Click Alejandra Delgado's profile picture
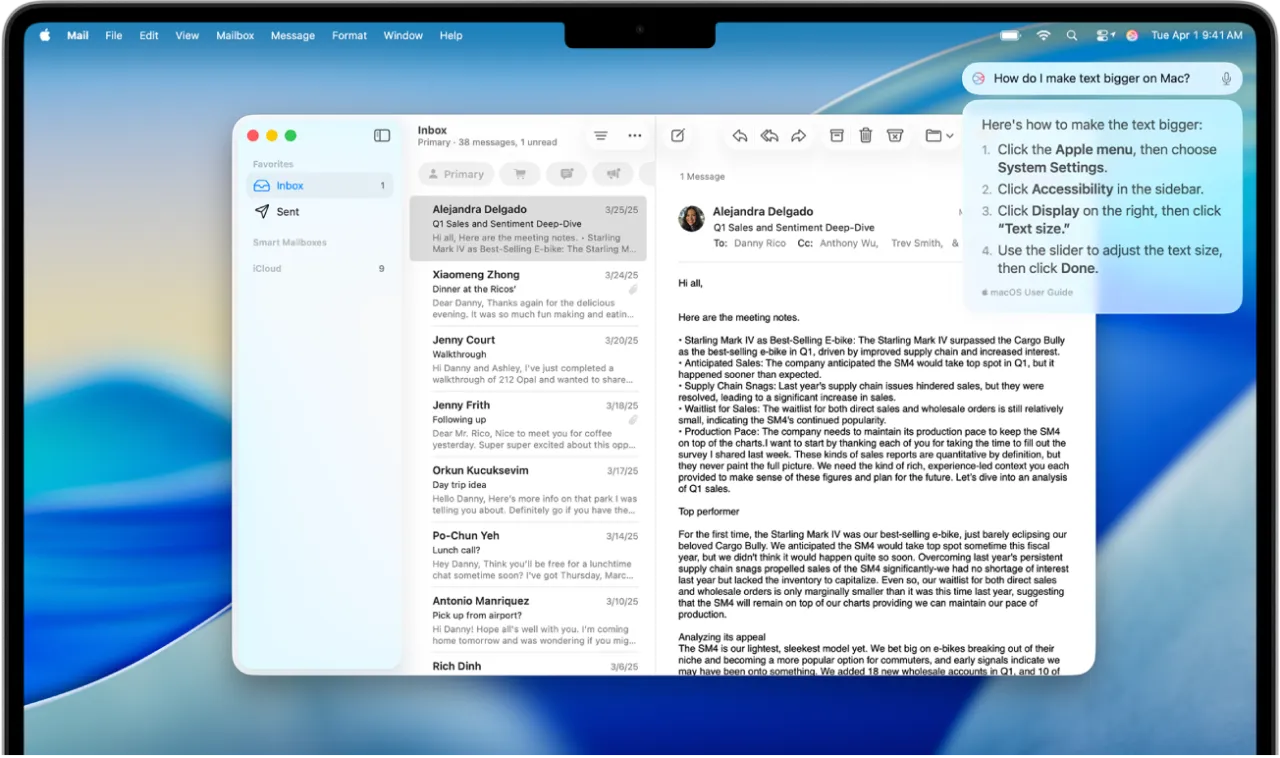The width and height of the screenshot is (1280, 758). (691, 219)
